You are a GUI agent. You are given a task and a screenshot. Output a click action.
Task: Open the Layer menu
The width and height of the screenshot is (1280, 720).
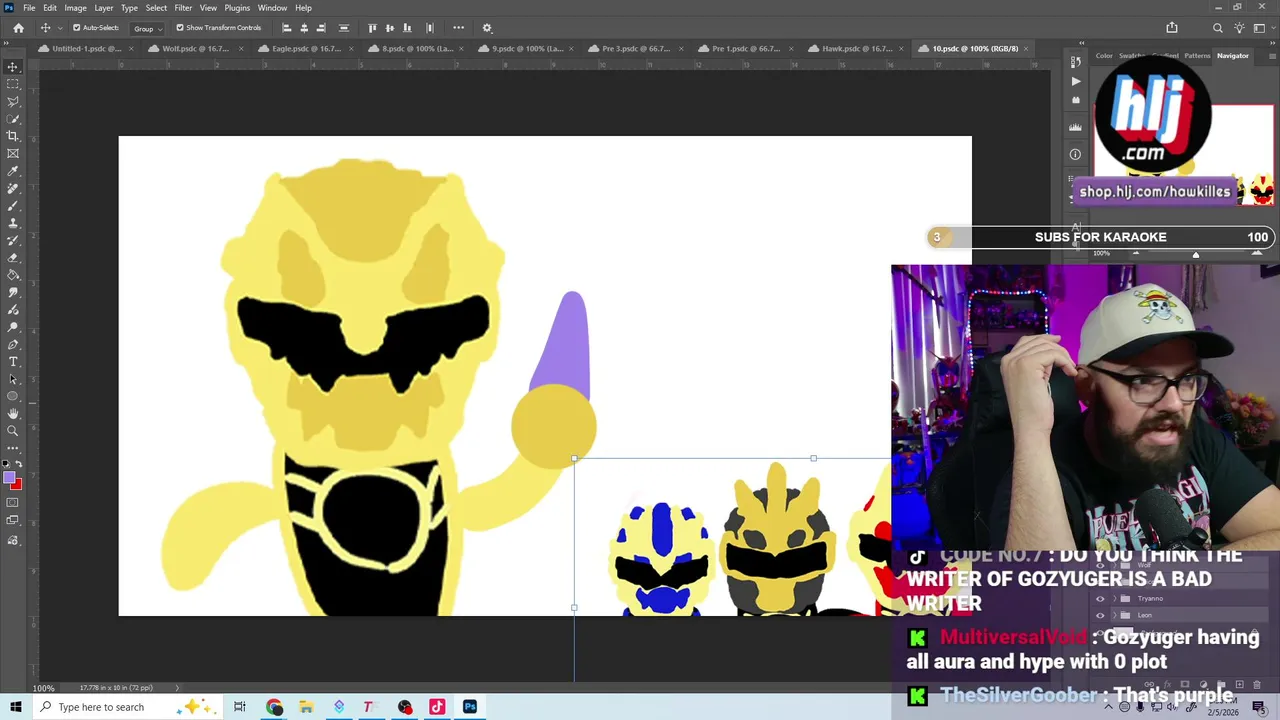[104, 8]
